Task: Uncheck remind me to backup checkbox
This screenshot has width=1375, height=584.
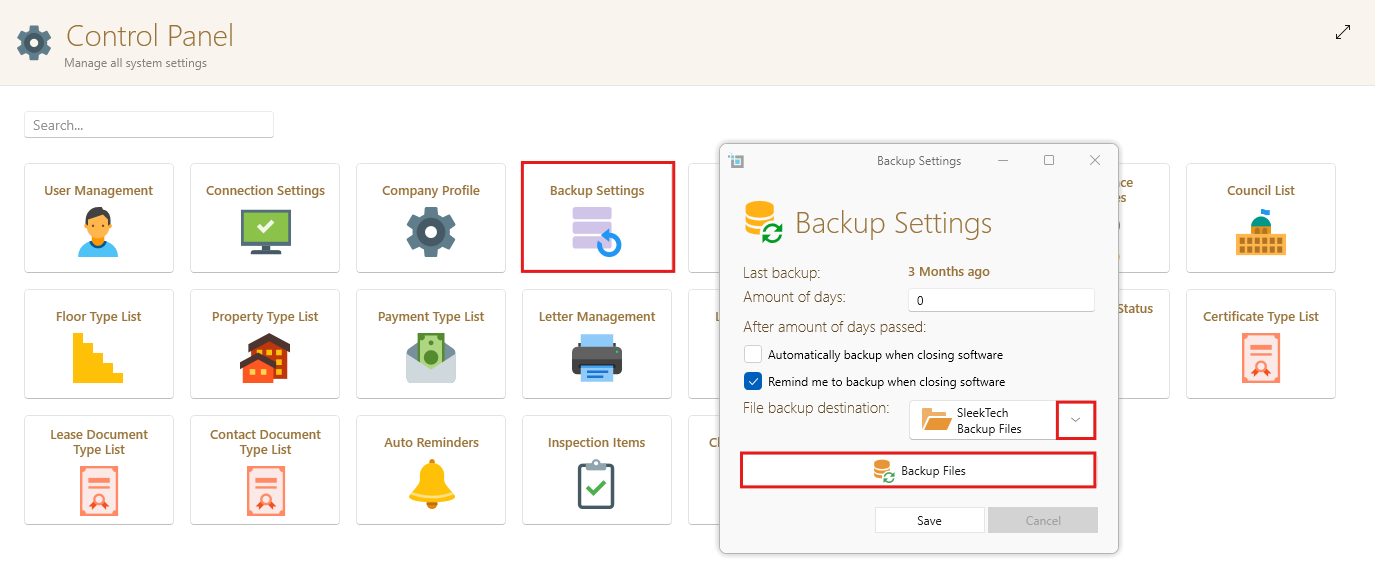Action: (753, 381)
